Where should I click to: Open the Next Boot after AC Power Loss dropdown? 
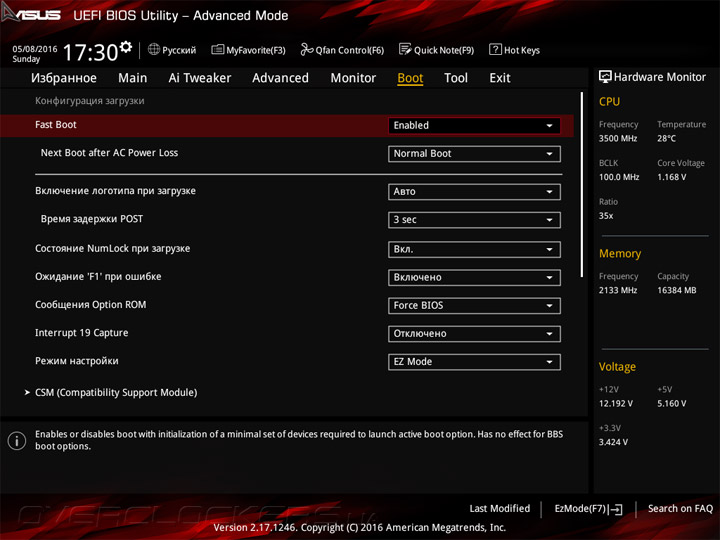pyautogui.click(x=474, y=154)
